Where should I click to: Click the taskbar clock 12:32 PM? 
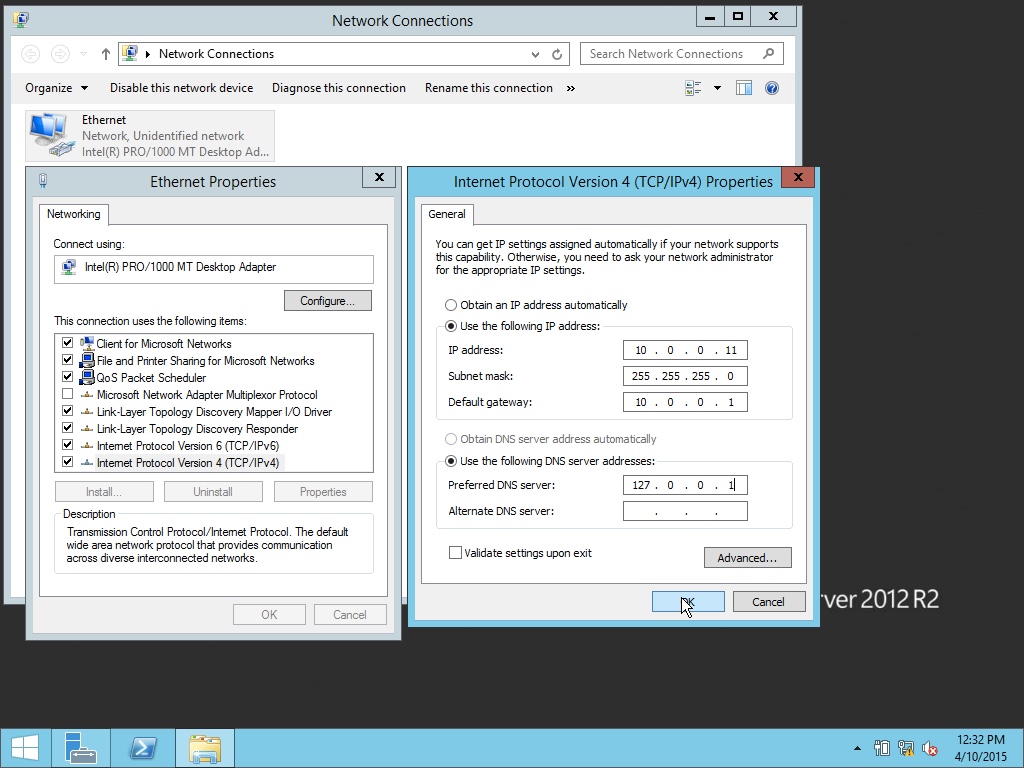(980, 740)
